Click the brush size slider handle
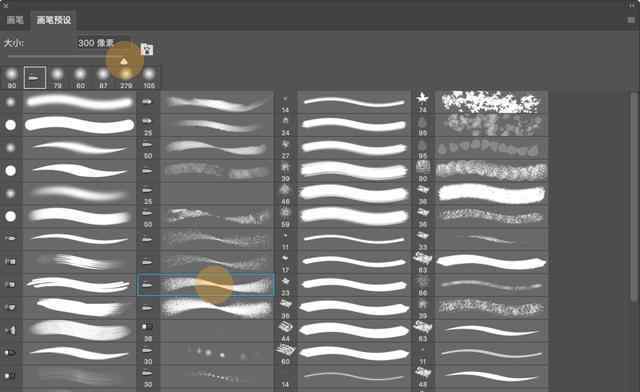 tap(124, 62)
